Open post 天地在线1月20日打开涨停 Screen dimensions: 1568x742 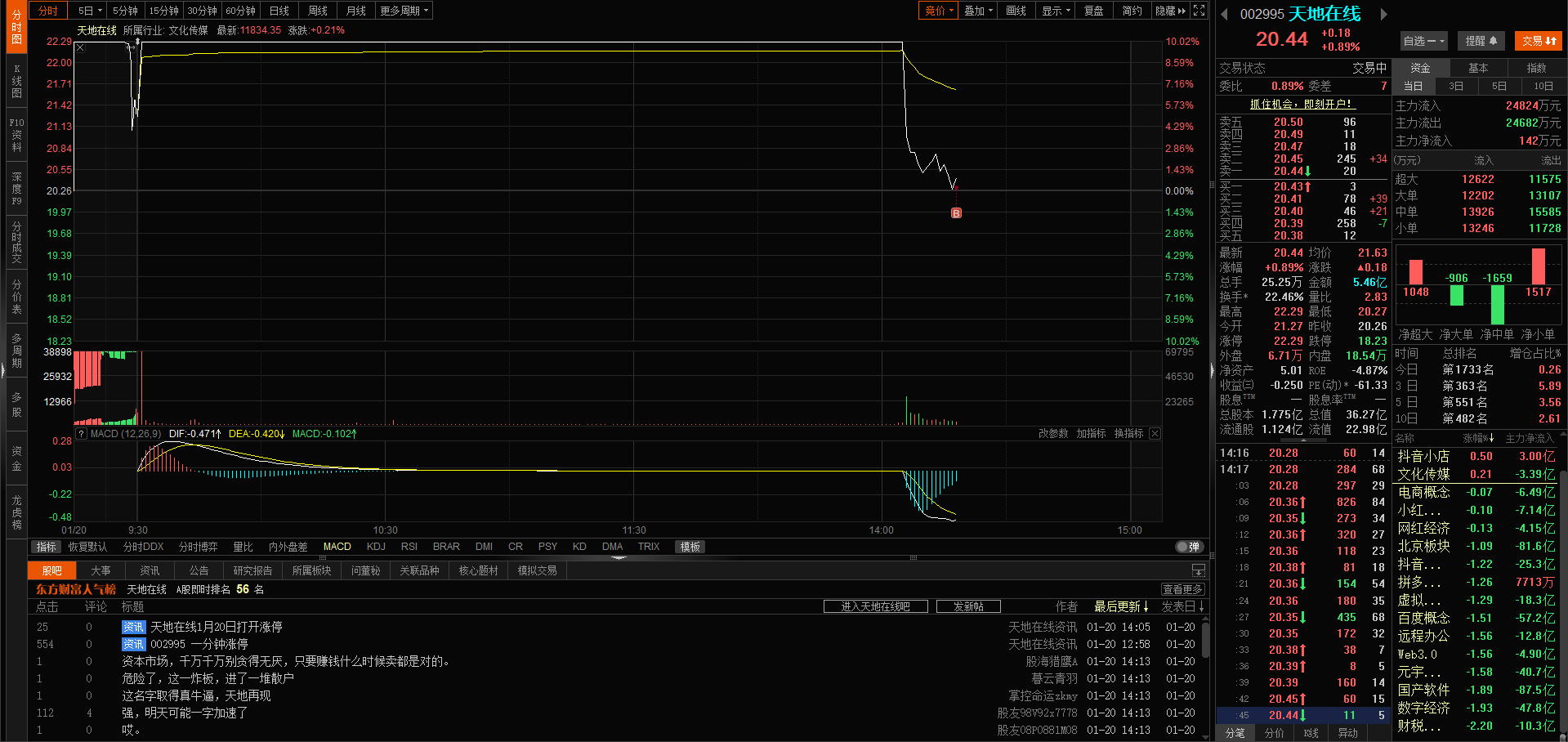coord(217,627)
